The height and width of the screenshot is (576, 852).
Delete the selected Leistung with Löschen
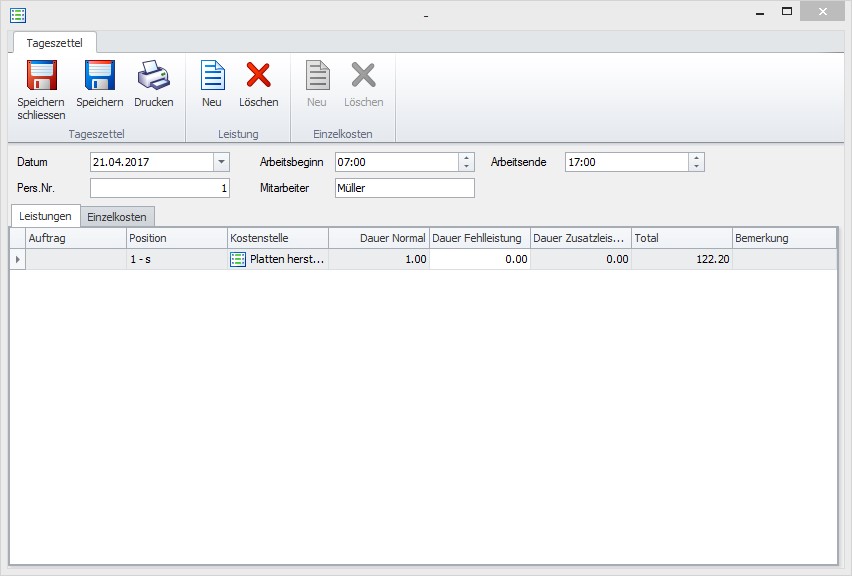coord(258,77)
